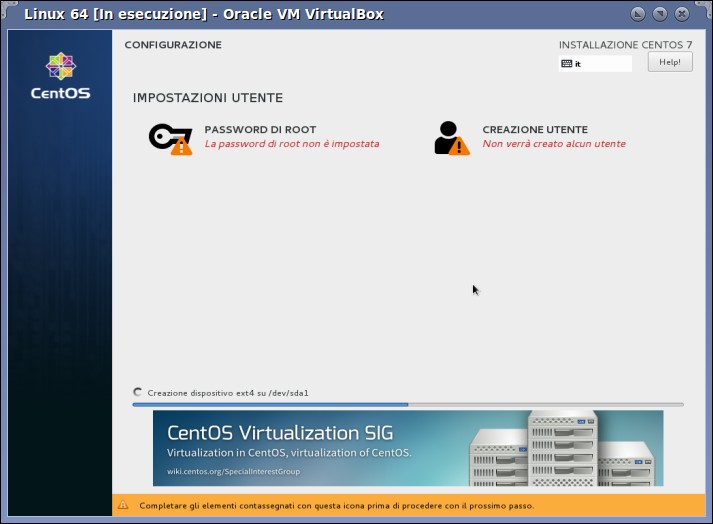Click the CentOS Virtualization SIG banner
The width and height of the screenshot is (713, 524).
point(408,448)
